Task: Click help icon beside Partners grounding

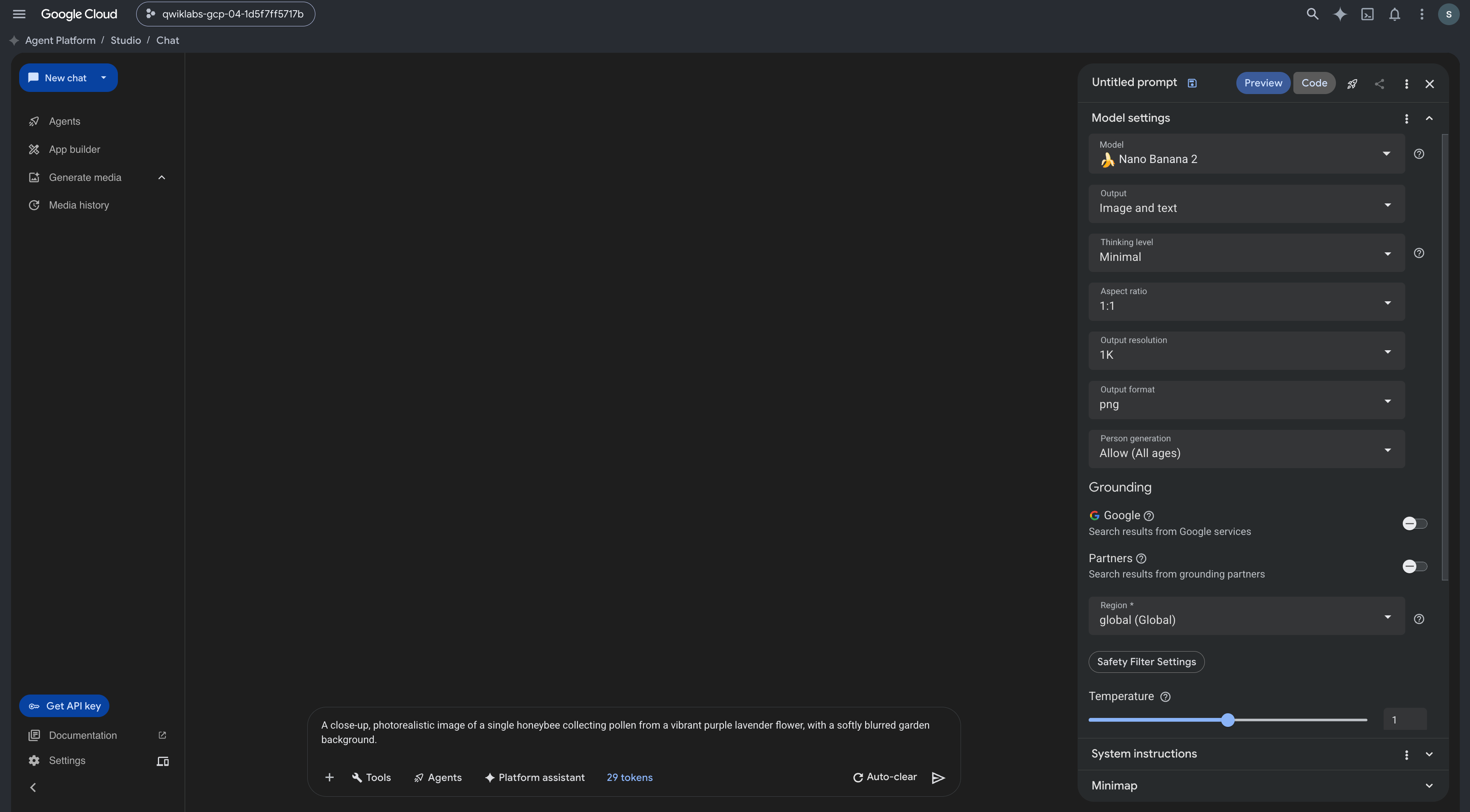Action: pos(1141,559)
